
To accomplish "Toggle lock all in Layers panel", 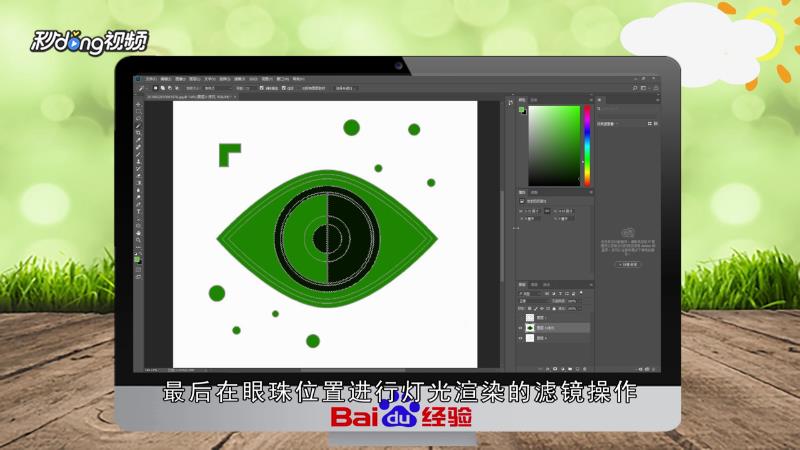I will (x=554, y=308).
